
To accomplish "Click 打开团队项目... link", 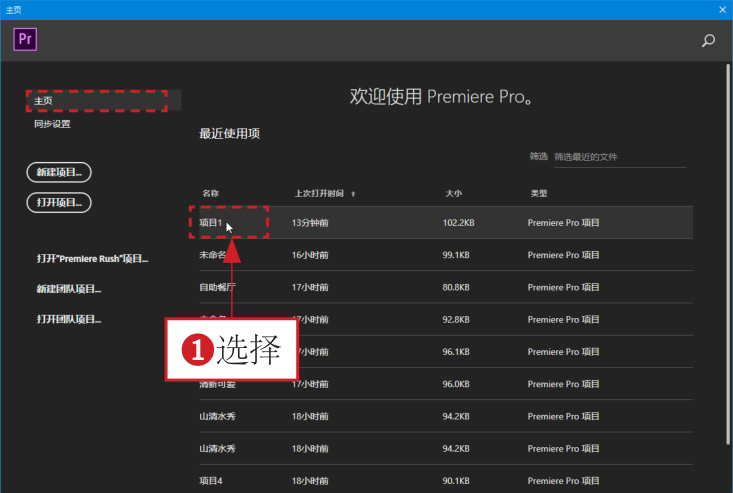I will [x=69, y=319].
